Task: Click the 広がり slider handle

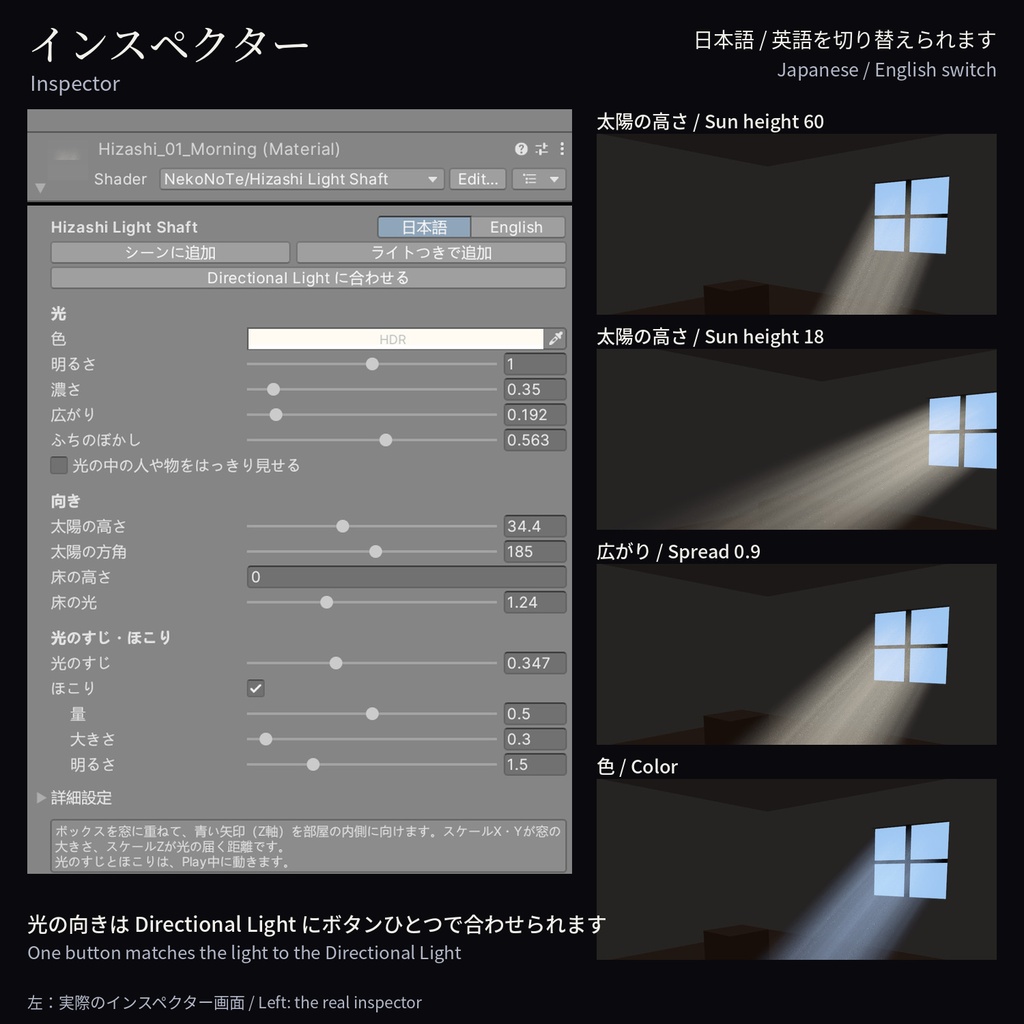Action: click(x=276, y=415)
